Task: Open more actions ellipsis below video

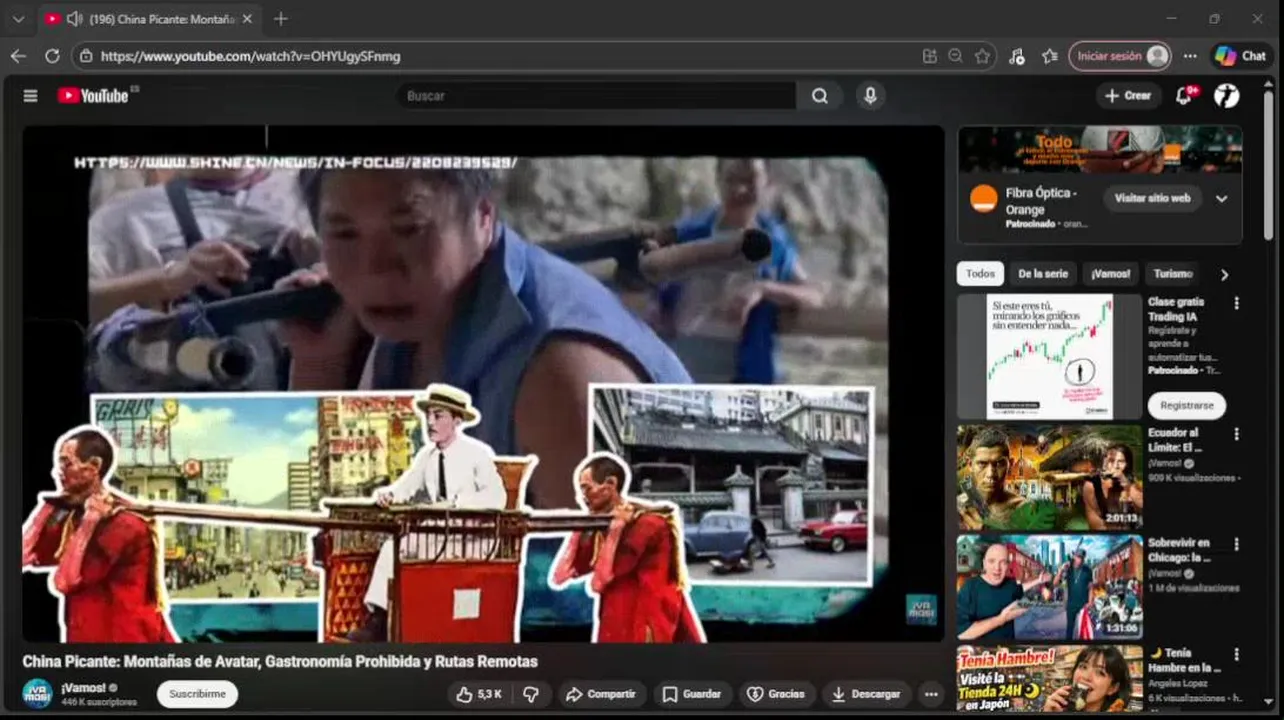Action: click(931, 694)
